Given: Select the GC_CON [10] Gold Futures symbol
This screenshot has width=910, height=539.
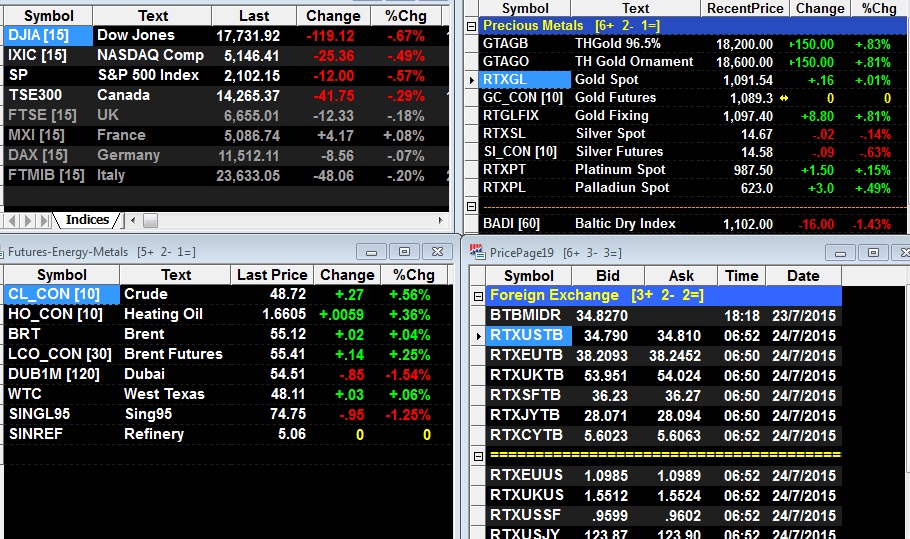Looking at the screenshot, I should coord(525,97).
